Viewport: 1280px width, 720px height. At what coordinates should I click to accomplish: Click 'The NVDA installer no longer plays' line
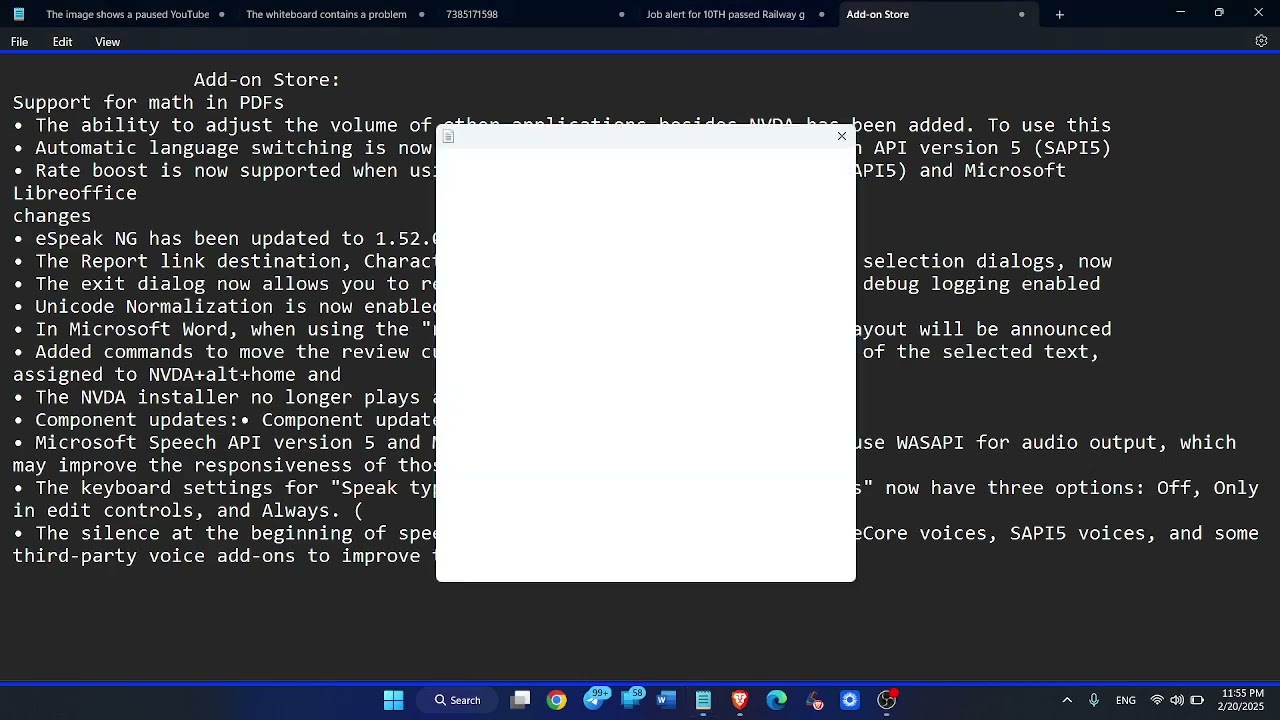[x=225, y=398]
